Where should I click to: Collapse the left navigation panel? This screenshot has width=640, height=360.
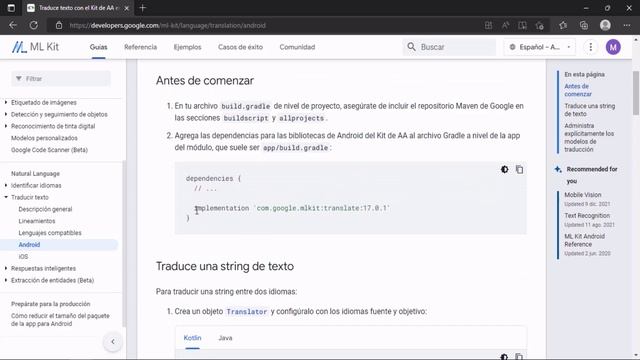[x=113, y=342]
